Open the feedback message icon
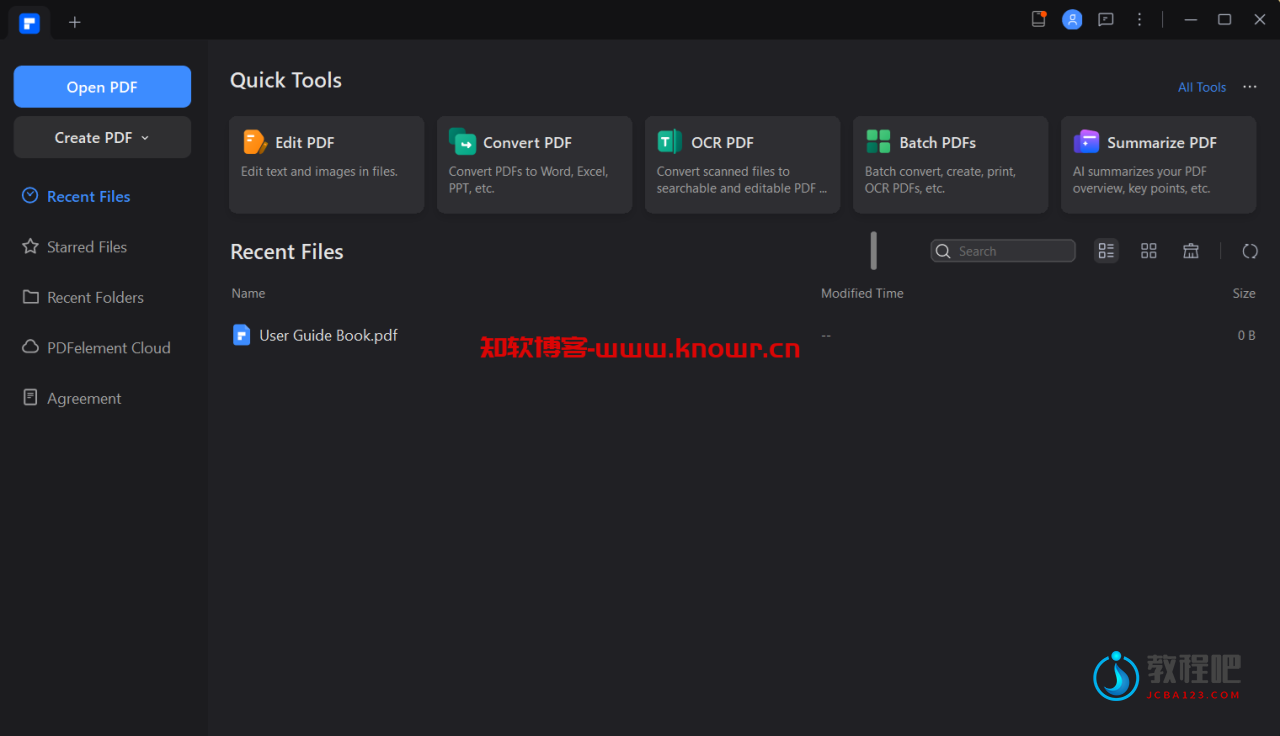 [1106, 19]
